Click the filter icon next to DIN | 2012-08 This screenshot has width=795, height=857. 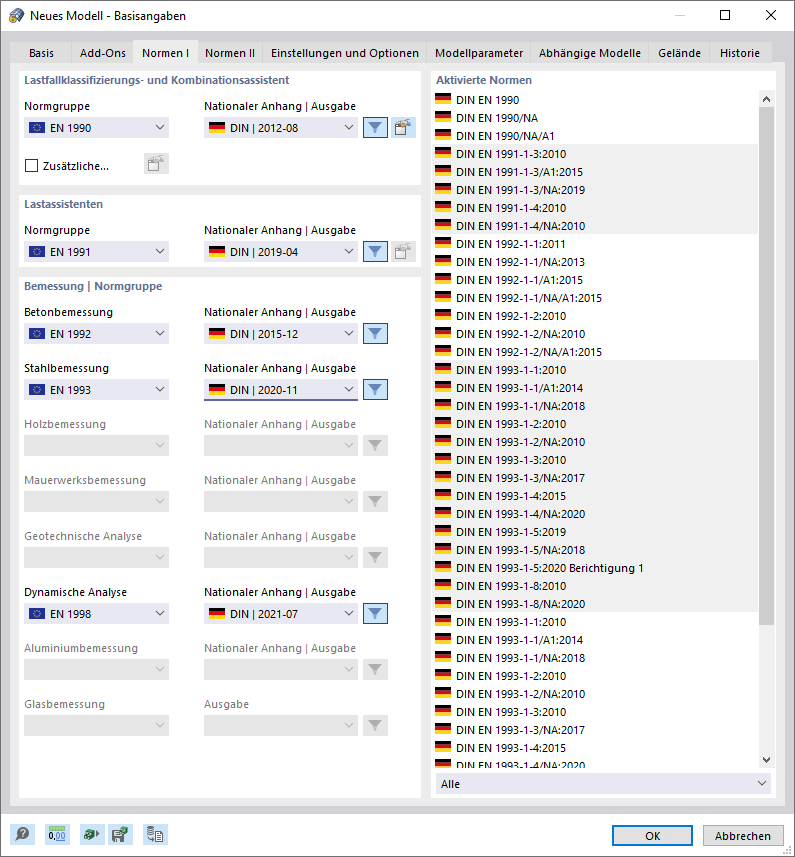[375, 128]
